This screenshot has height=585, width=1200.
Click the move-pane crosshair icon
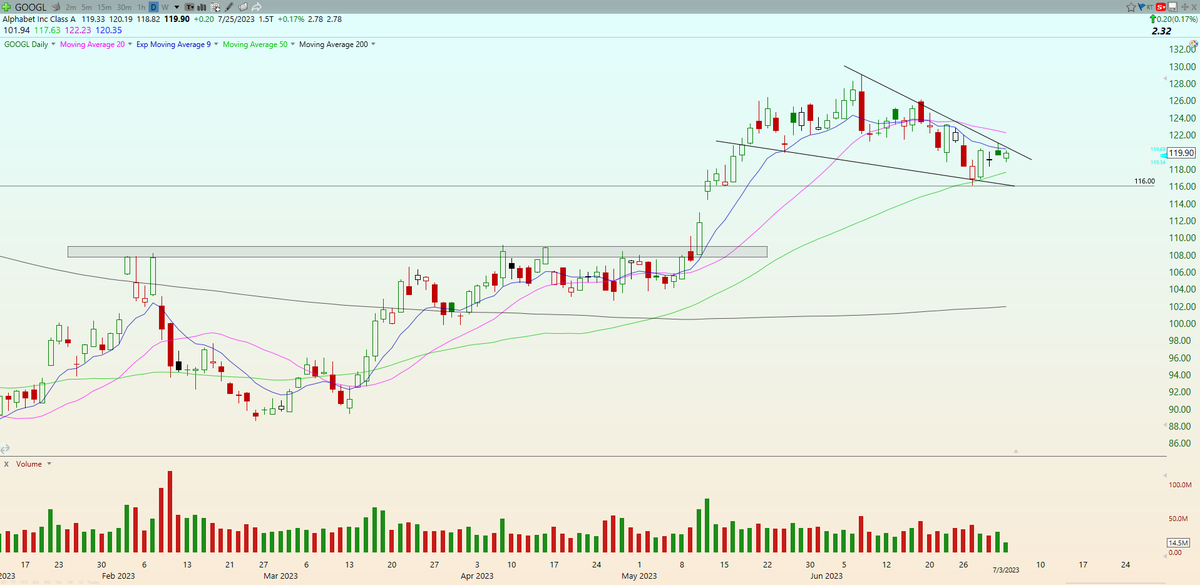click(1185, 7)
